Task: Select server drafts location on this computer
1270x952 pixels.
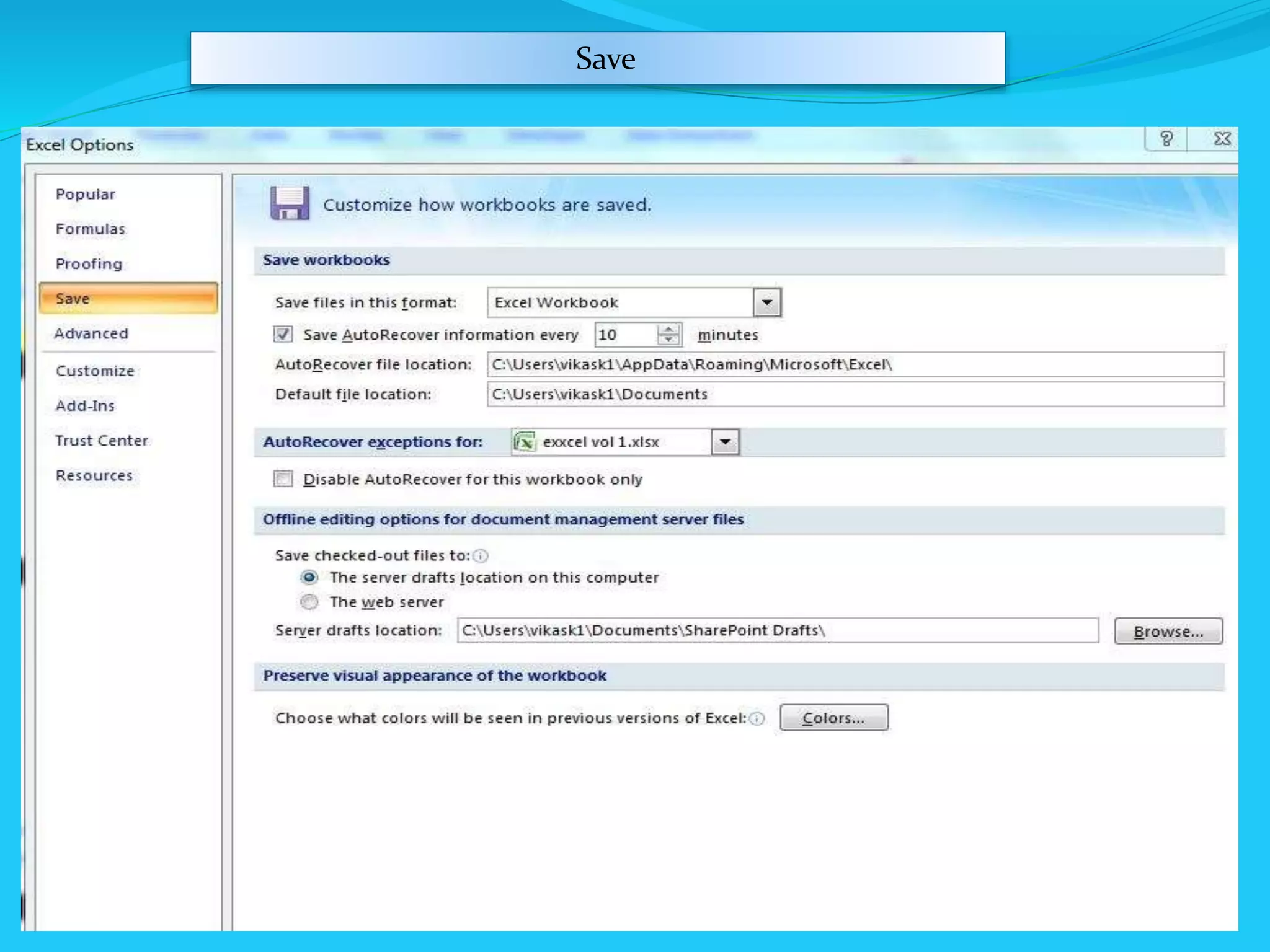Action: pyautogui.click(x=309, y=578)
